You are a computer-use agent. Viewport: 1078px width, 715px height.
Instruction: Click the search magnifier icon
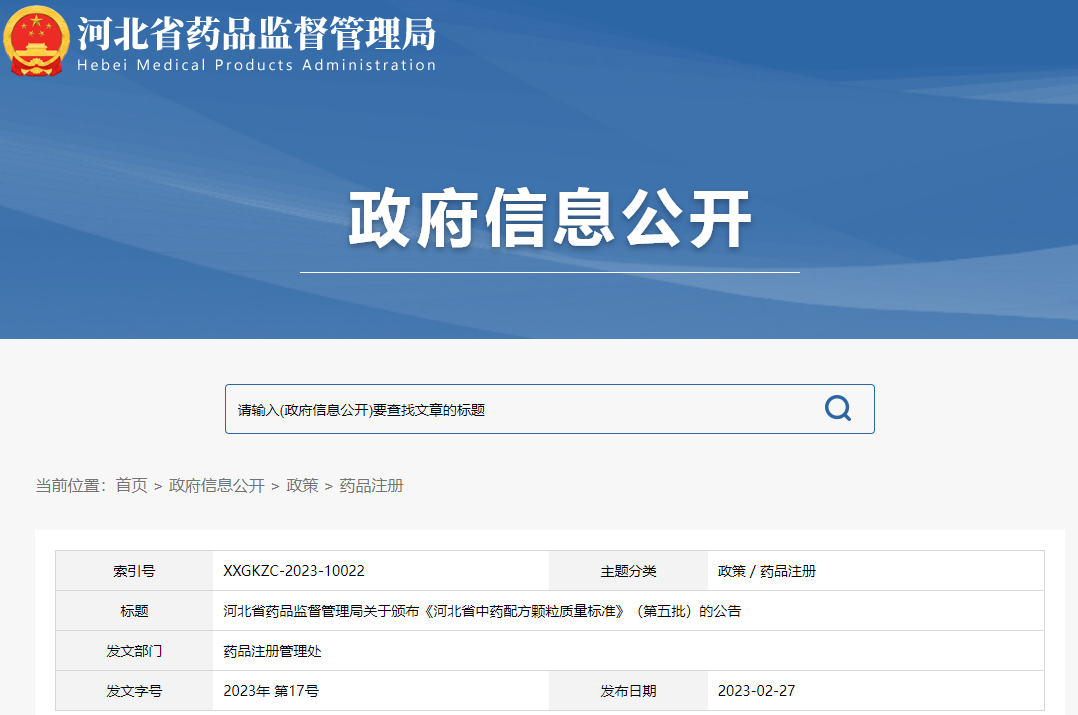pos(836,408)
